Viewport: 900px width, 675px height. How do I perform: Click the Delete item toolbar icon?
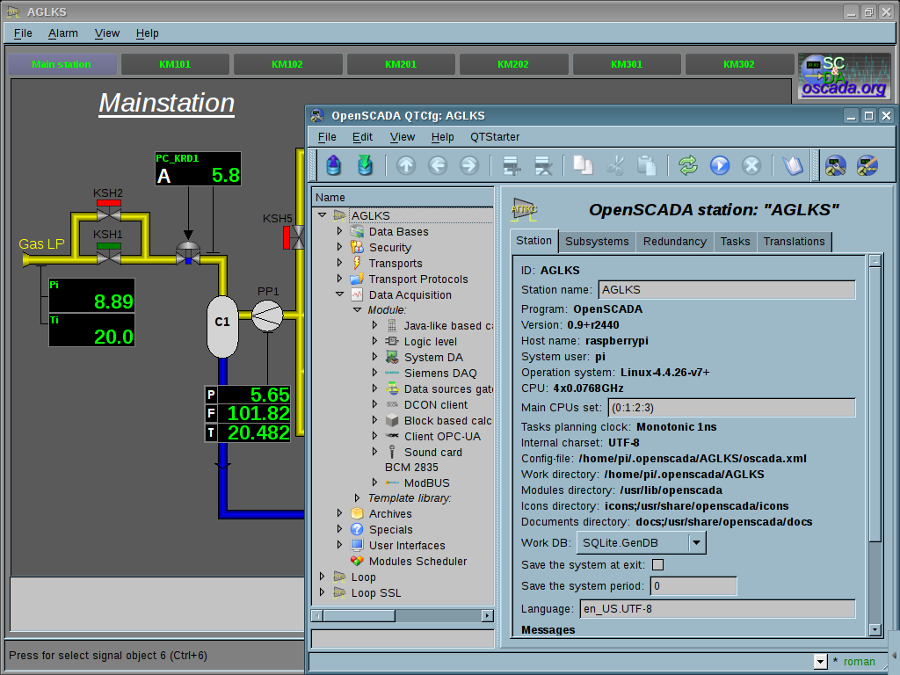(543, 166)
